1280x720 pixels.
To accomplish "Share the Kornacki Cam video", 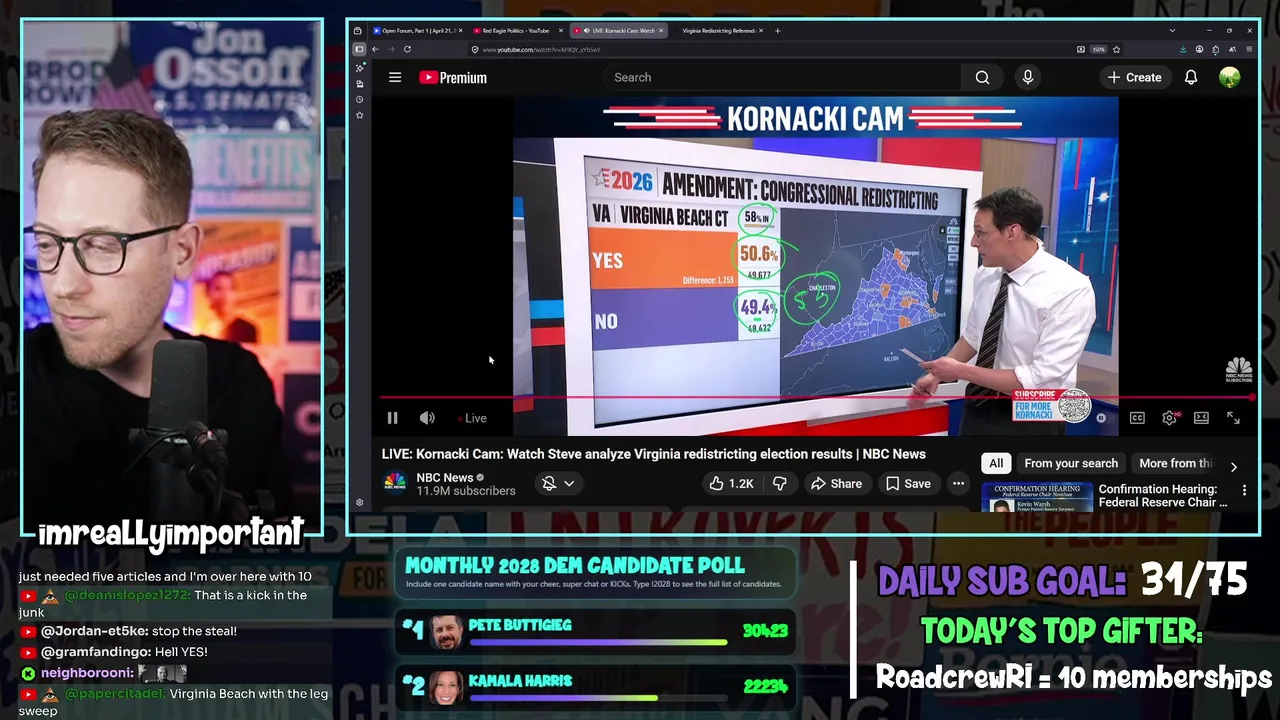I will click(836, 483).
